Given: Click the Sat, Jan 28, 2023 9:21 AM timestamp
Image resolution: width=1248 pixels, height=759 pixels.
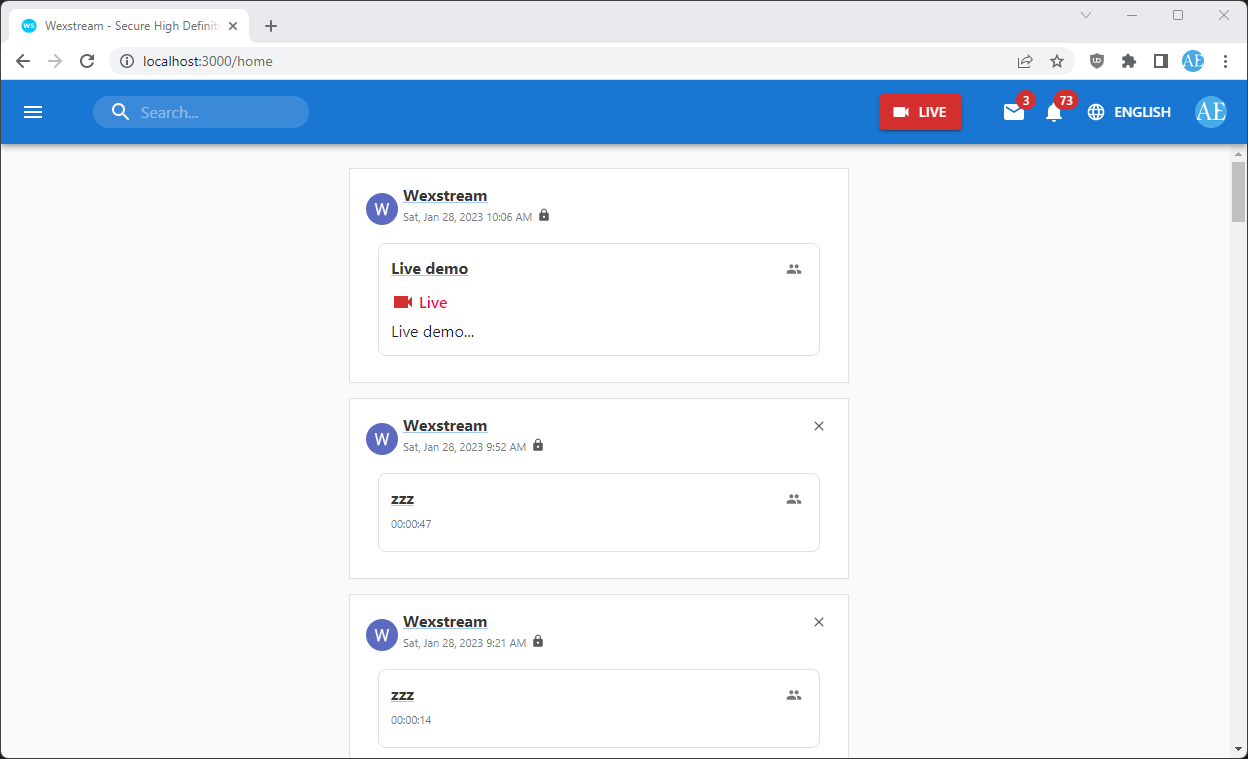Looking at the screenshot, I should [465, 643].
